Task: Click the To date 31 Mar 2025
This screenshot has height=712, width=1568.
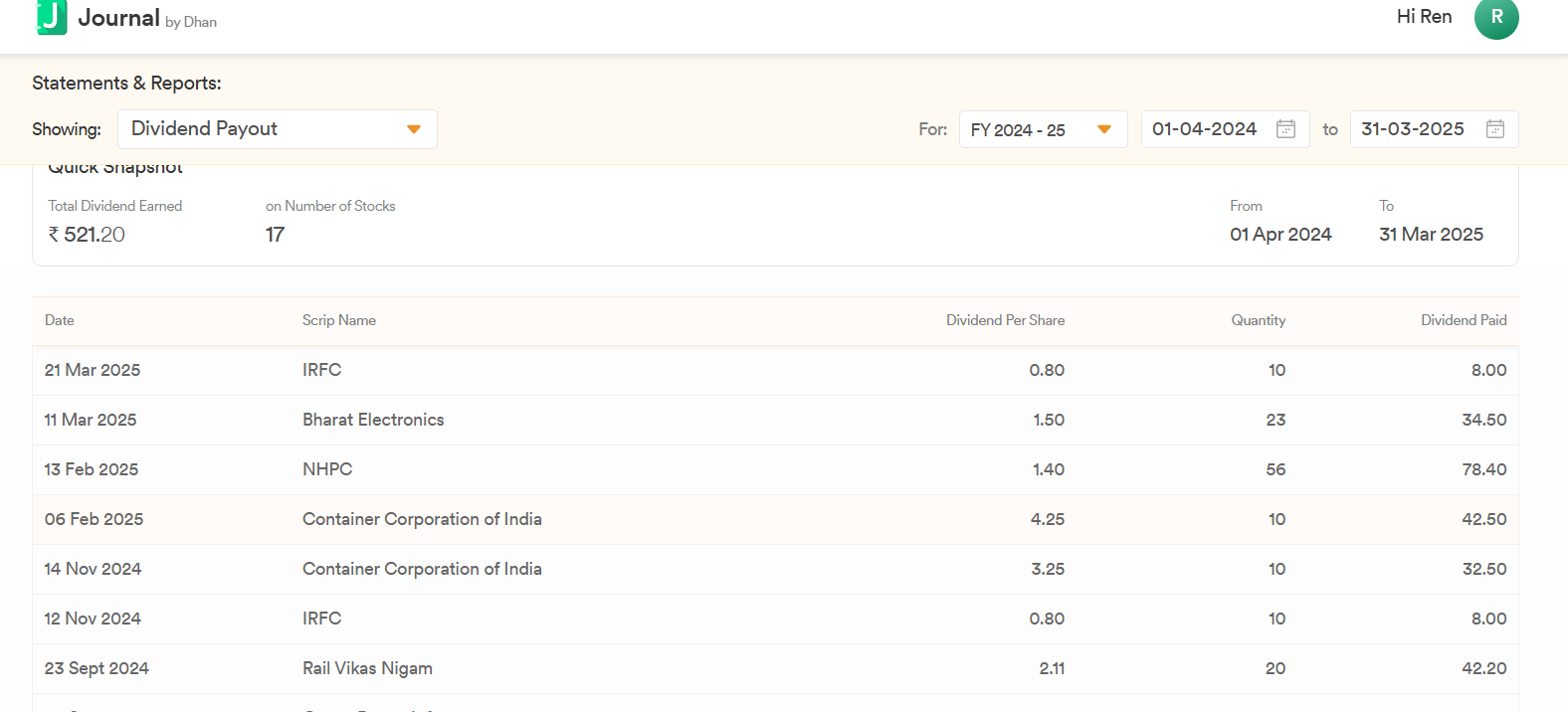Action: [1431, 235]
